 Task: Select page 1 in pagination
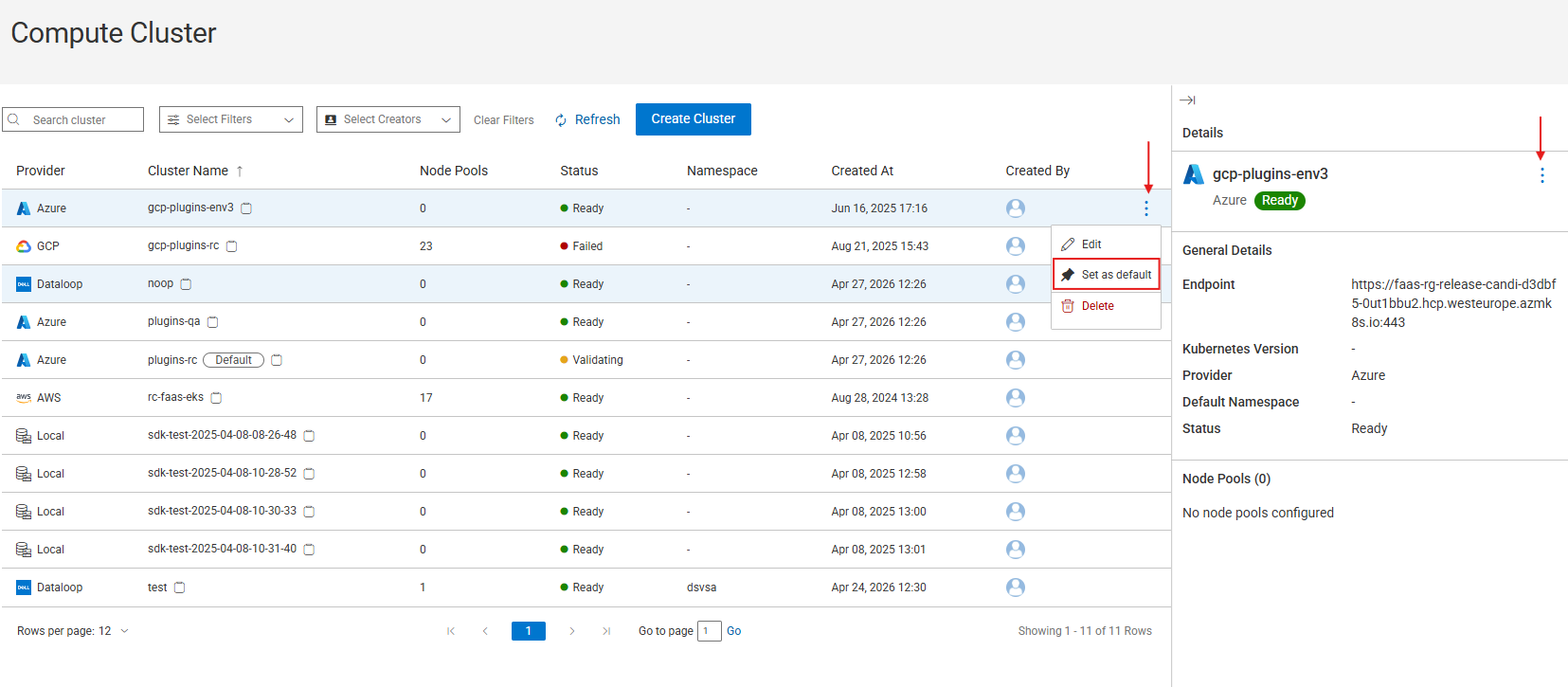point(529,631)
